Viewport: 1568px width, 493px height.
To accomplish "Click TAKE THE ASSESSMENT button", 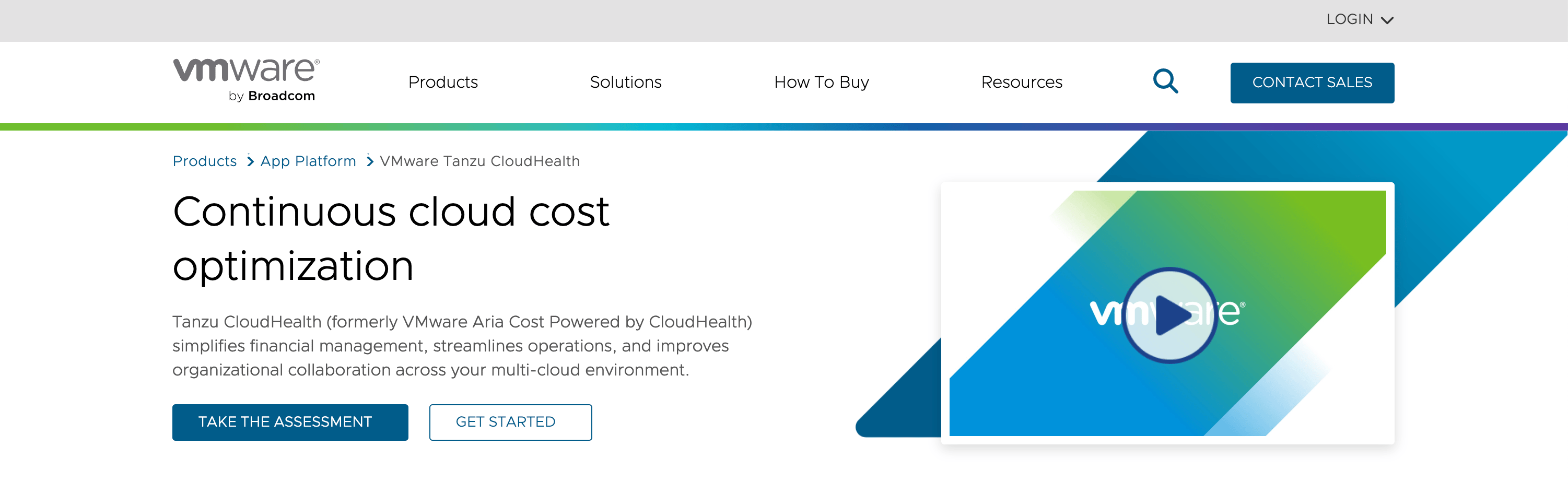I will point(290,422).
